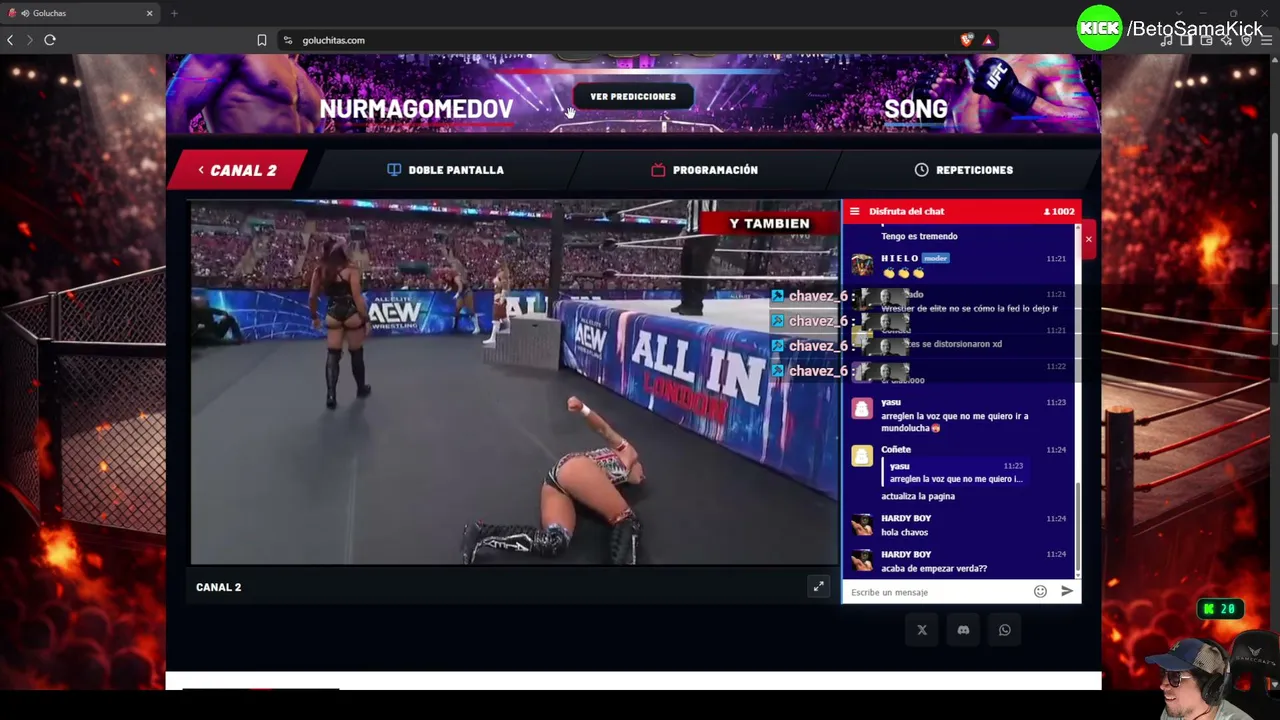Click the 'moder' badge next to HIELO
Image resolution: width=1280 pixels, height=720 pixels.
tap(936, 258)
